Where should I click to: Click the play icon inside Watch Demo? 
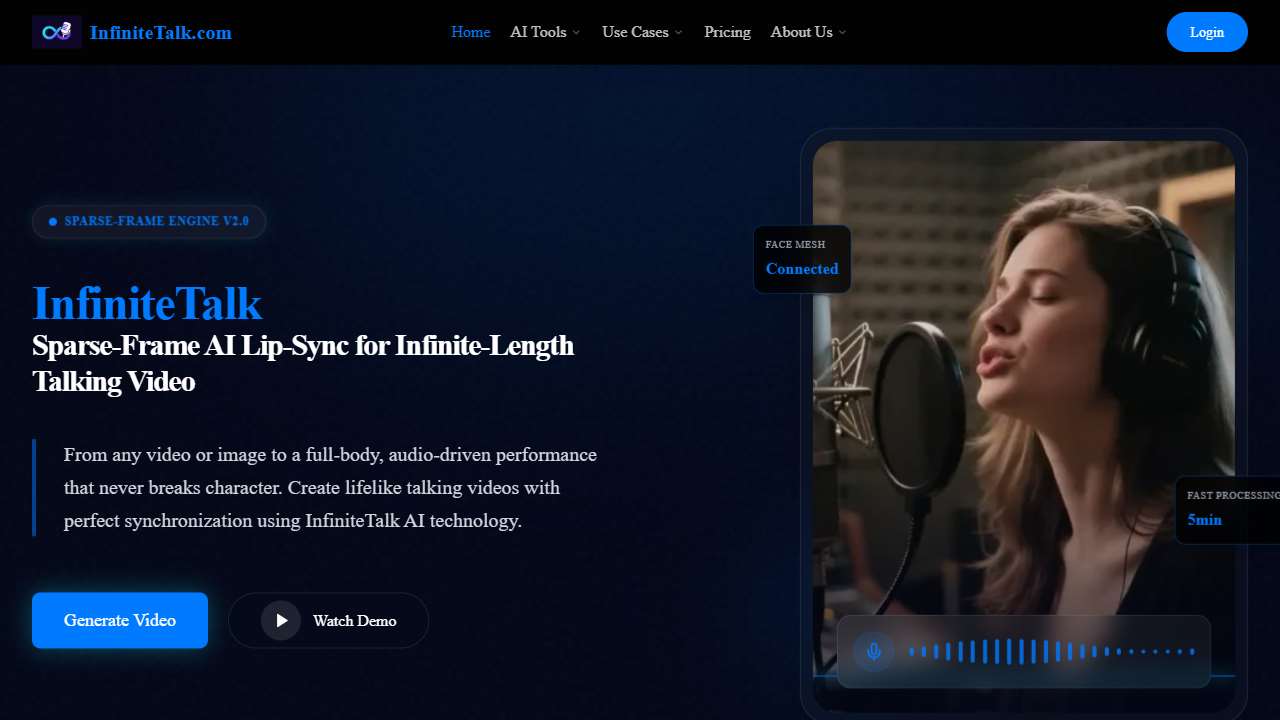(281, 620)
